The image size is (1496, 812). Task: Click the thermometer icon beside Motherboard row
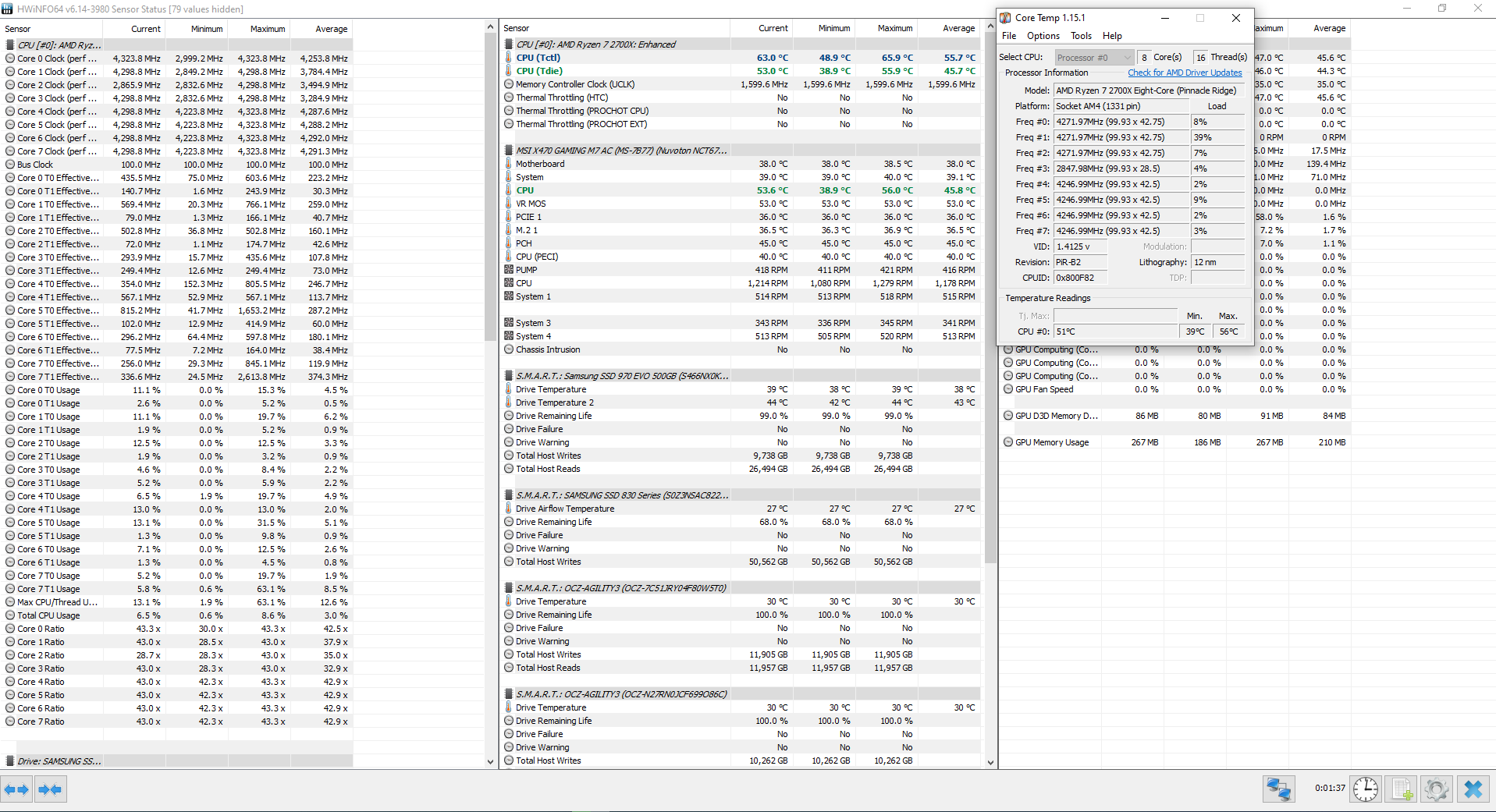[x=509, y=164]
